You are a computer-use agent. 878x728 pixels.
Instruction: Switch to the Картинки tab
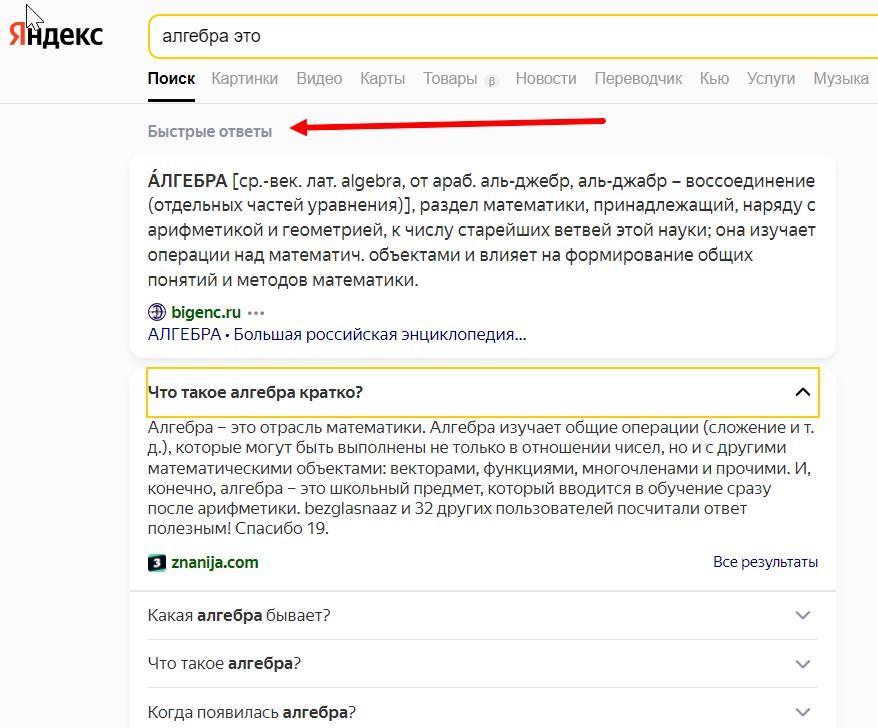[x=245, y=78]
